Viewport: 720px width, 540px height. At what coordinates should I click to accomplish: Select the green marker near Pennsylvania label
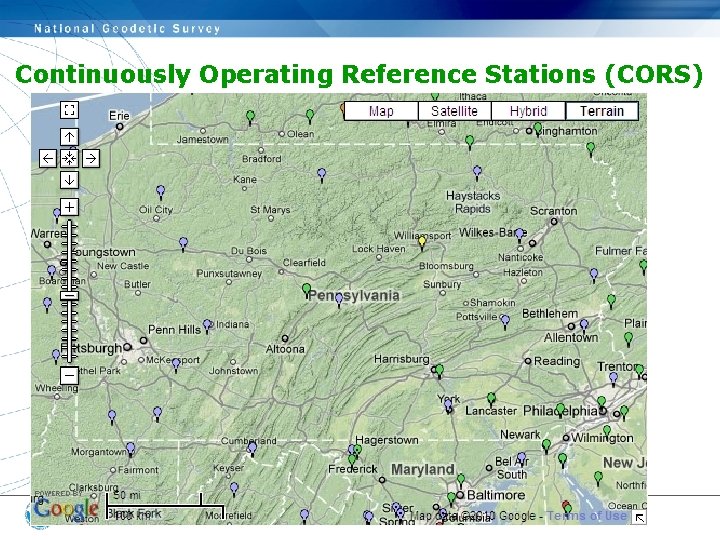(x=307, y=290)
